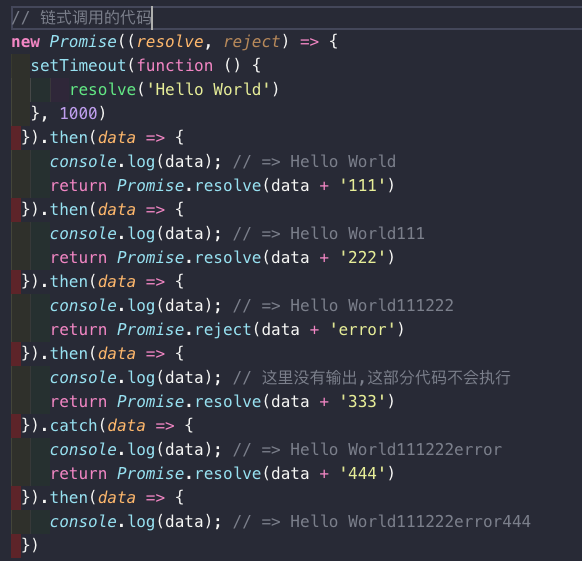Image resolution: width=582 pixels, height=561 pixels.
Task: Click 'return' on the line containing '444'
Action: click(79, 473)
